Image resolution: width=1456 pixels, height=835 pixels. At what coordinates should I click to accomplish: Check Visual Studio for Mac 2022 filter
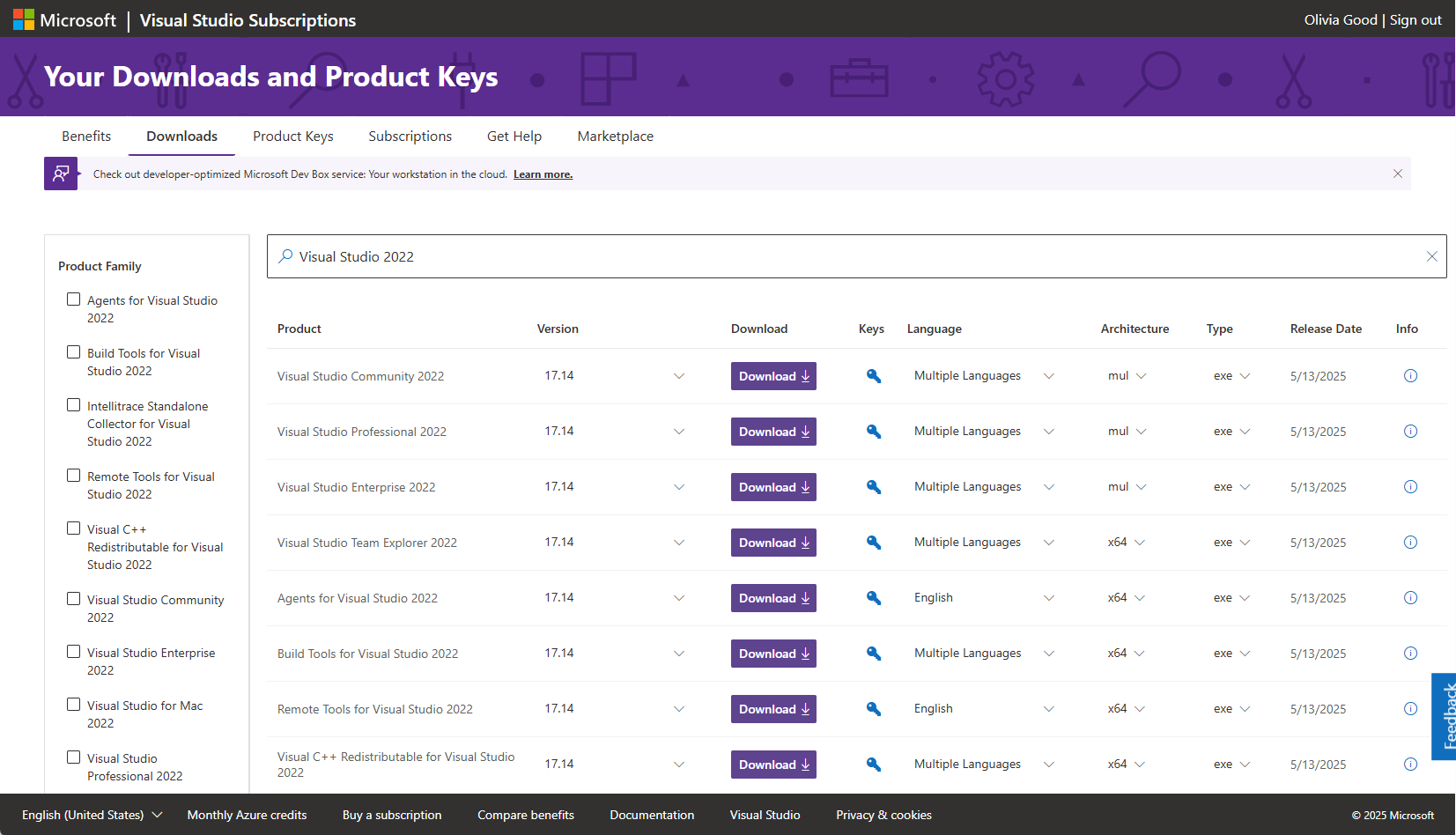(74, 705)
